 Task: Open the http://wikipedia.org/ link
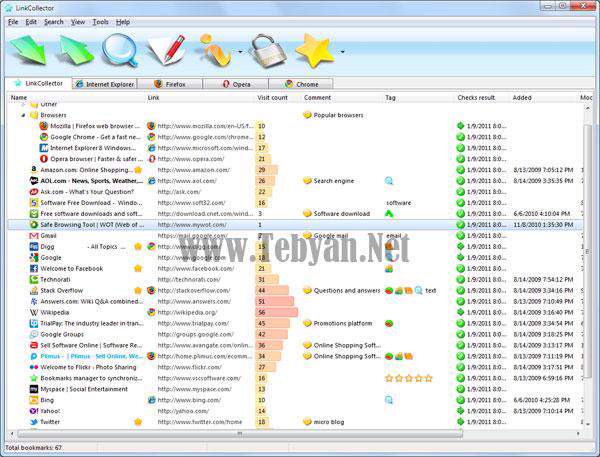point(187,312)
